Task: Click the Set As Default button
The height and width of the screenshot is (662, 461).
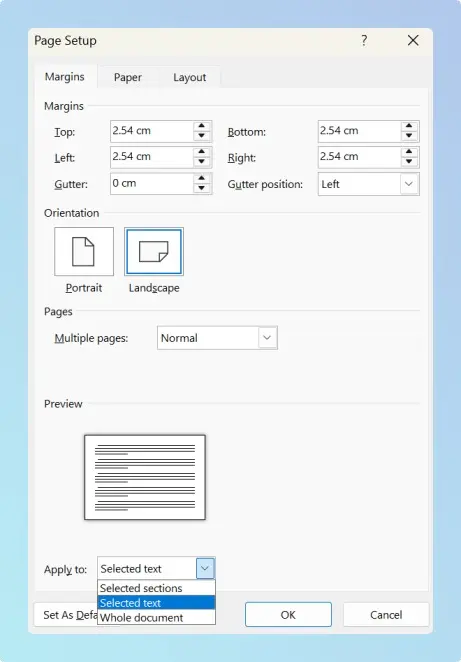Action: 65,615
